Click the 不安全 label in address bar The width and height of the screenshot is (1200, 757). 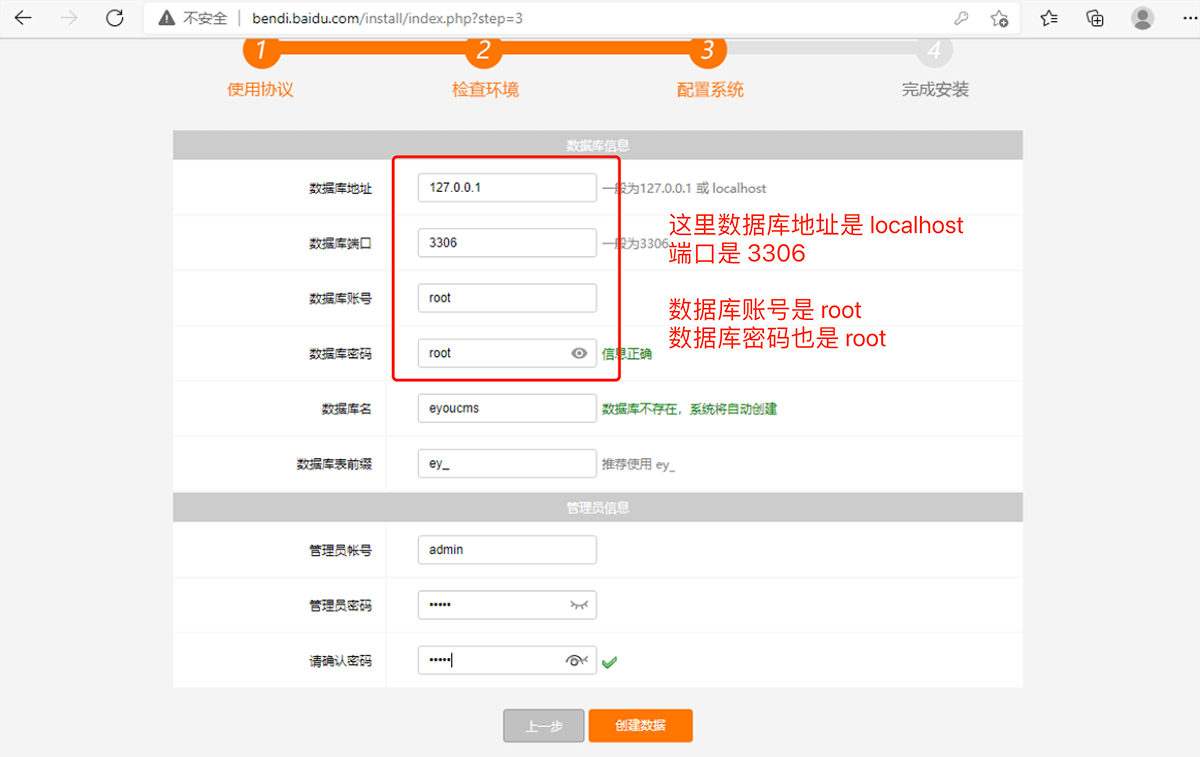(205, 18)
